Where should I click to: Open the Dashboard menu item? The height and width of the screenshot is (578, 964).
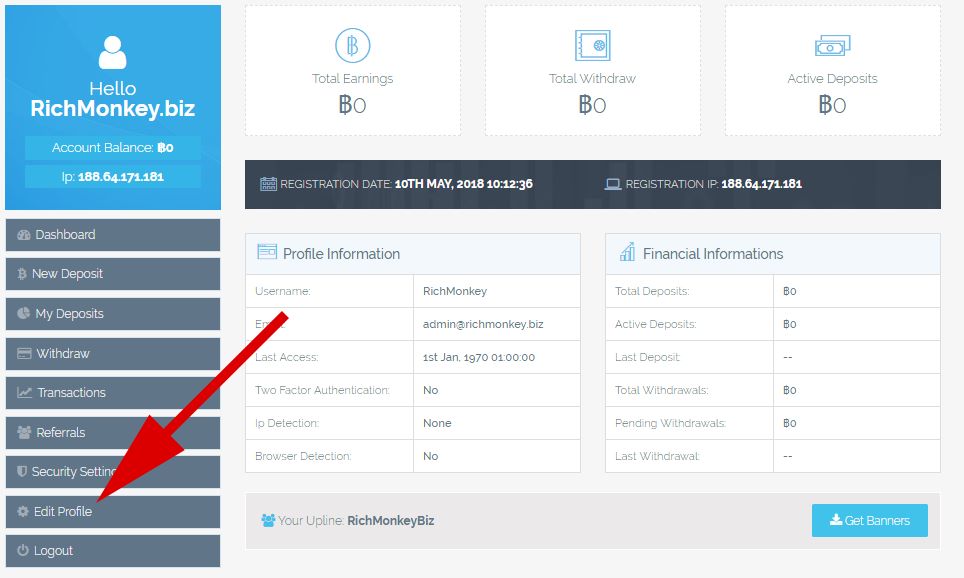pos(113,235)
